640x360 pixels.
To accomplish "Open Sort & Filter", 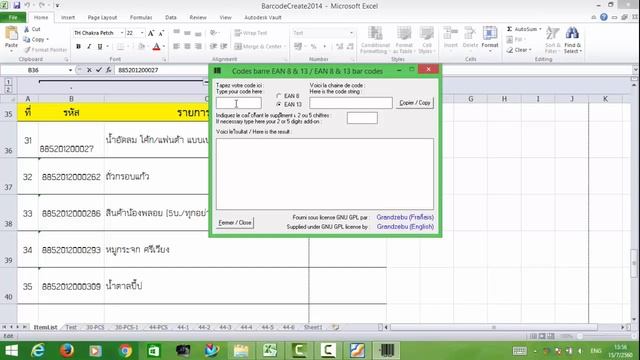I will [x=552, y=39].
